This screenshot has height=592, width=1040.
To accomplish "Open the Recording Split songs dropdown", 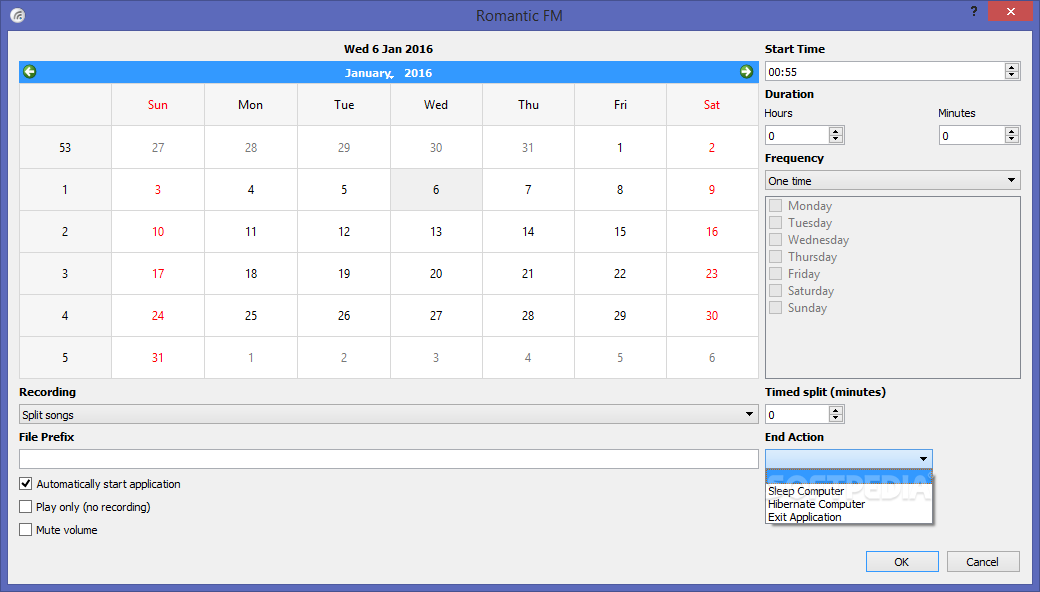I will (x=389, y=414).
